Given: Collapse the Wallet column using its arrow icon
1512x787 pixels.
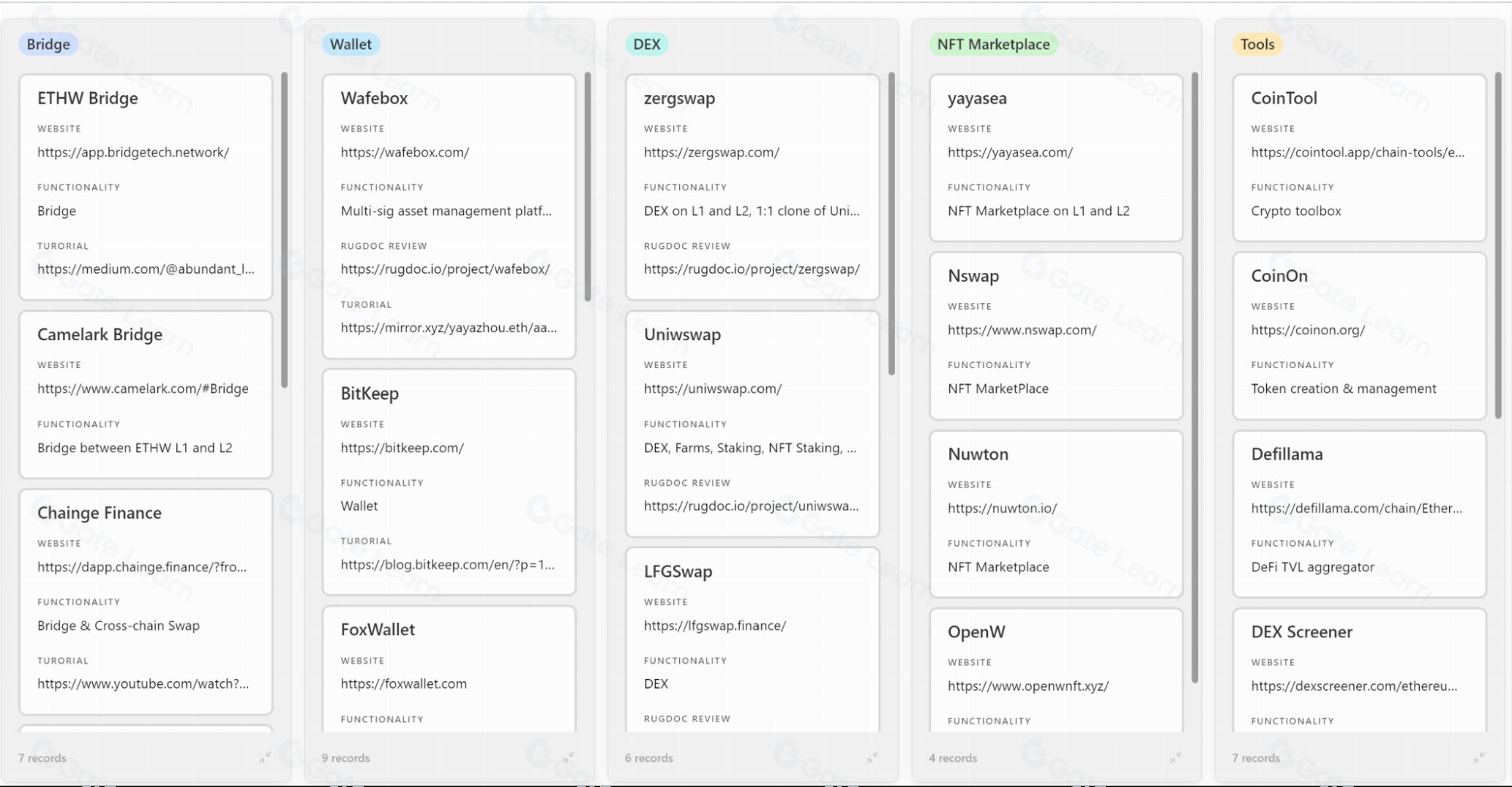Looking at the screenshot, I should [568, 757].
